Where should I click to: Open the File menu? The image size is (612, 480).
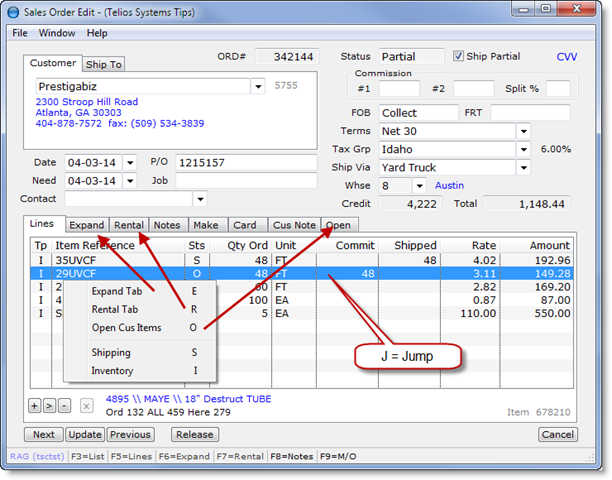pos(20,33)
